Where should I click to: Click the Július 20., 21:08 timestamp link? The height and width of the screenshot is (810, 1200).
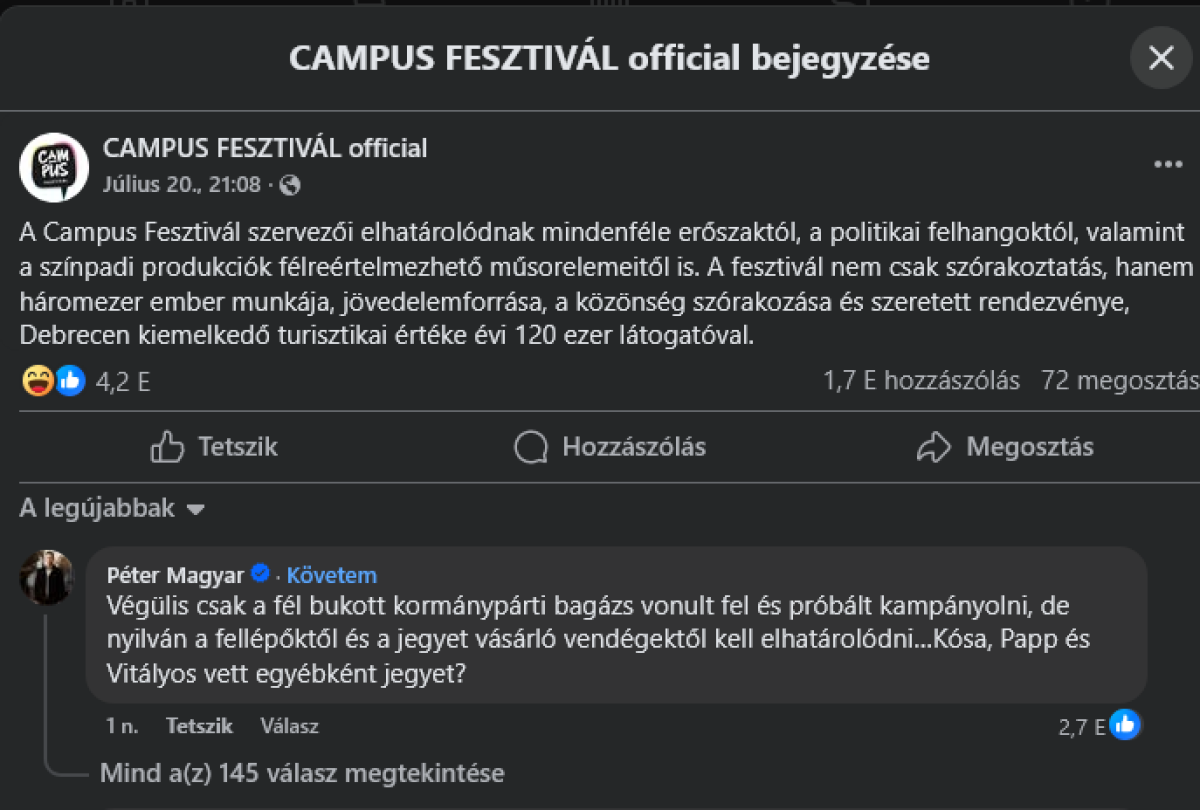click(182, 185)
